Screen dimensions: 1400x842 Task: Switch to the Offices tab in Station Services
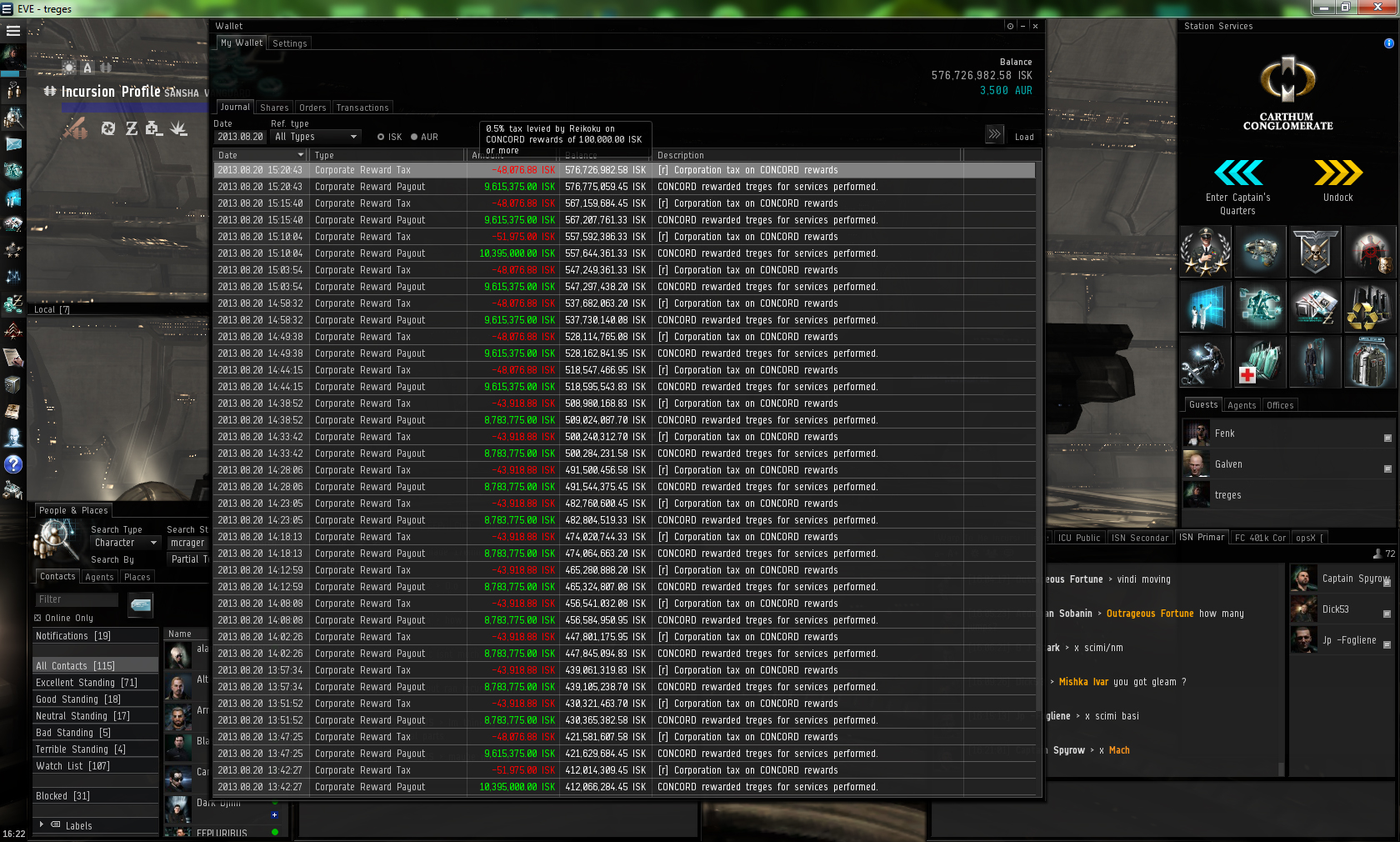1280,405
